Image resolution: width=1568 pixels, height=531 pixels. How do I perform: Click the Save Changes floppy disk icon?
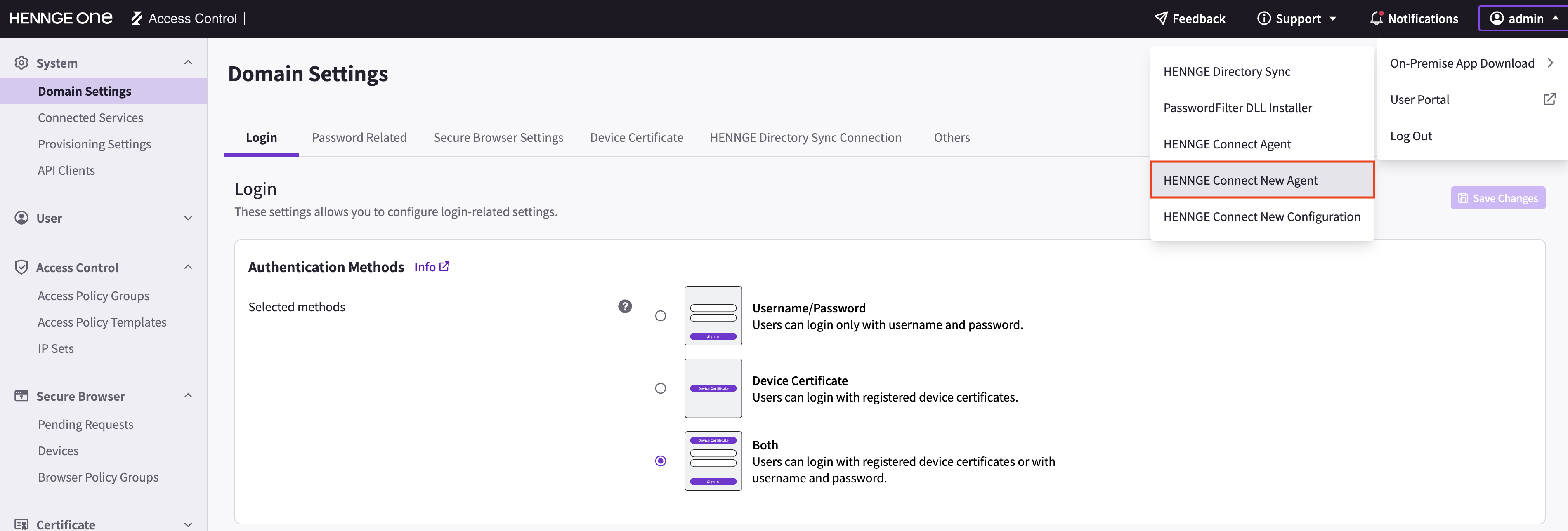tap(1463, 198)
